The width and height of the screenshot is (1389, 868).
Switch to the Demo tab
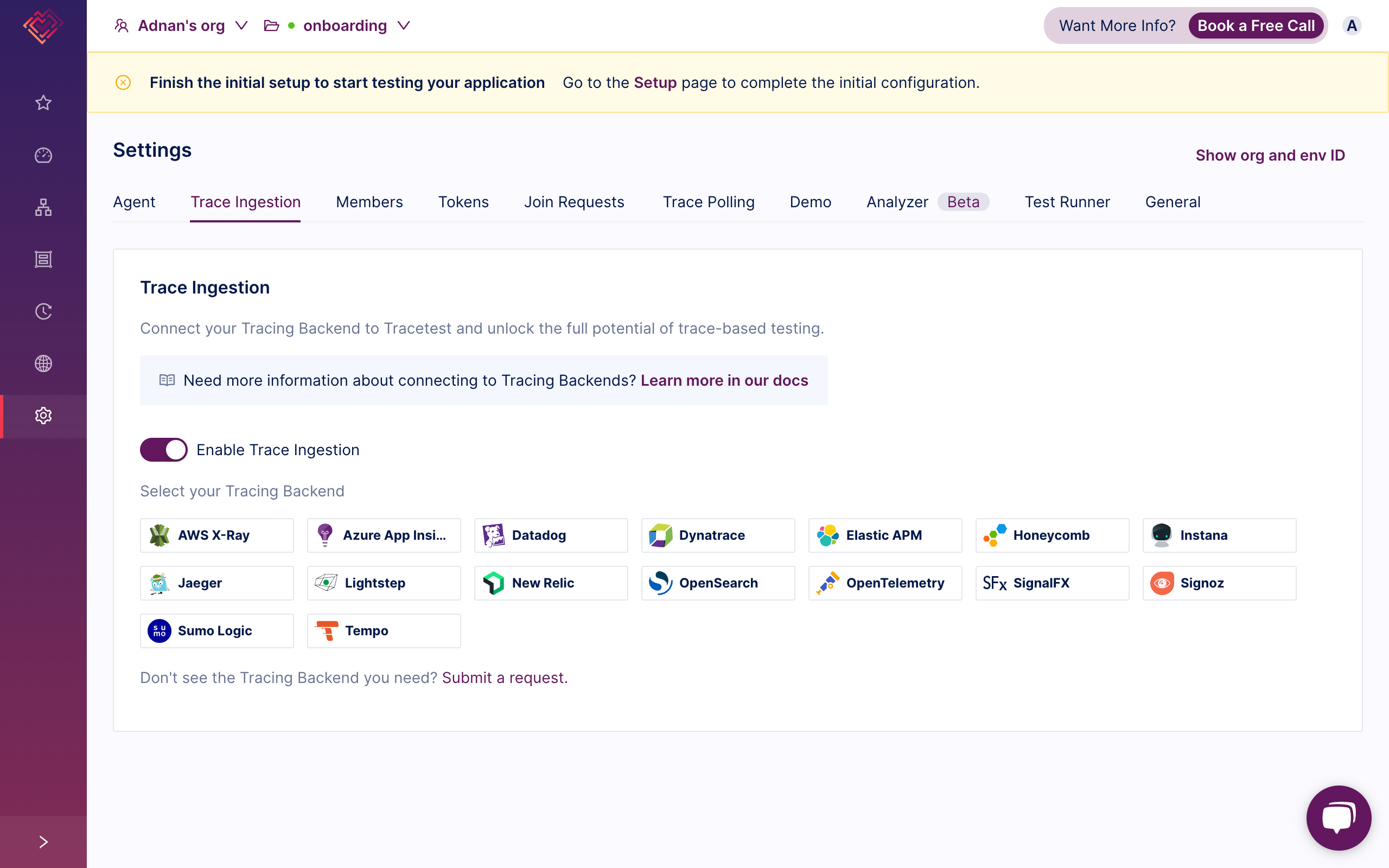click(x=811, y=202)
